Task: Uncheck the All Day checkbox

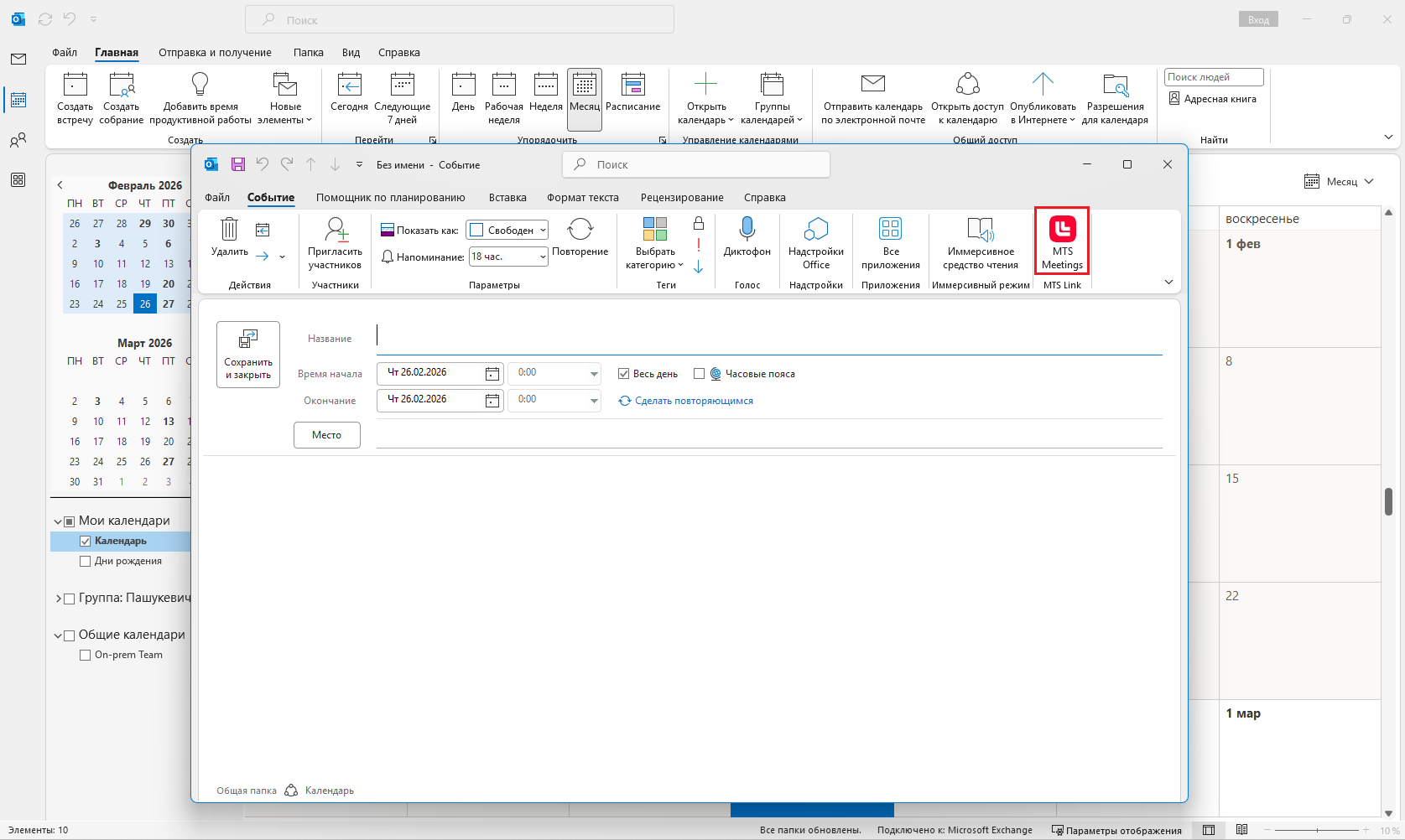Action: point(623,374)
